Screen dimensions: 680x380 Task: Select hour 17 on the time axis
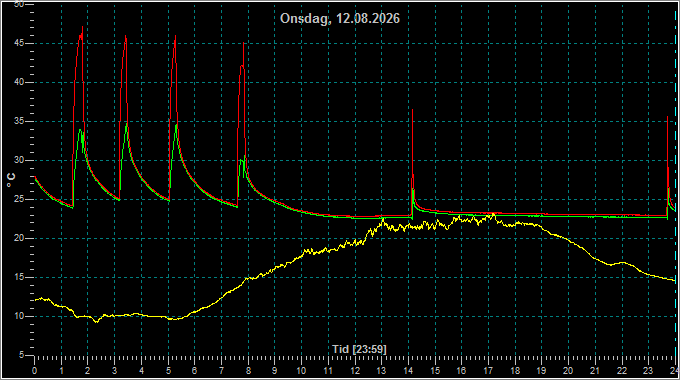[488, 371]
